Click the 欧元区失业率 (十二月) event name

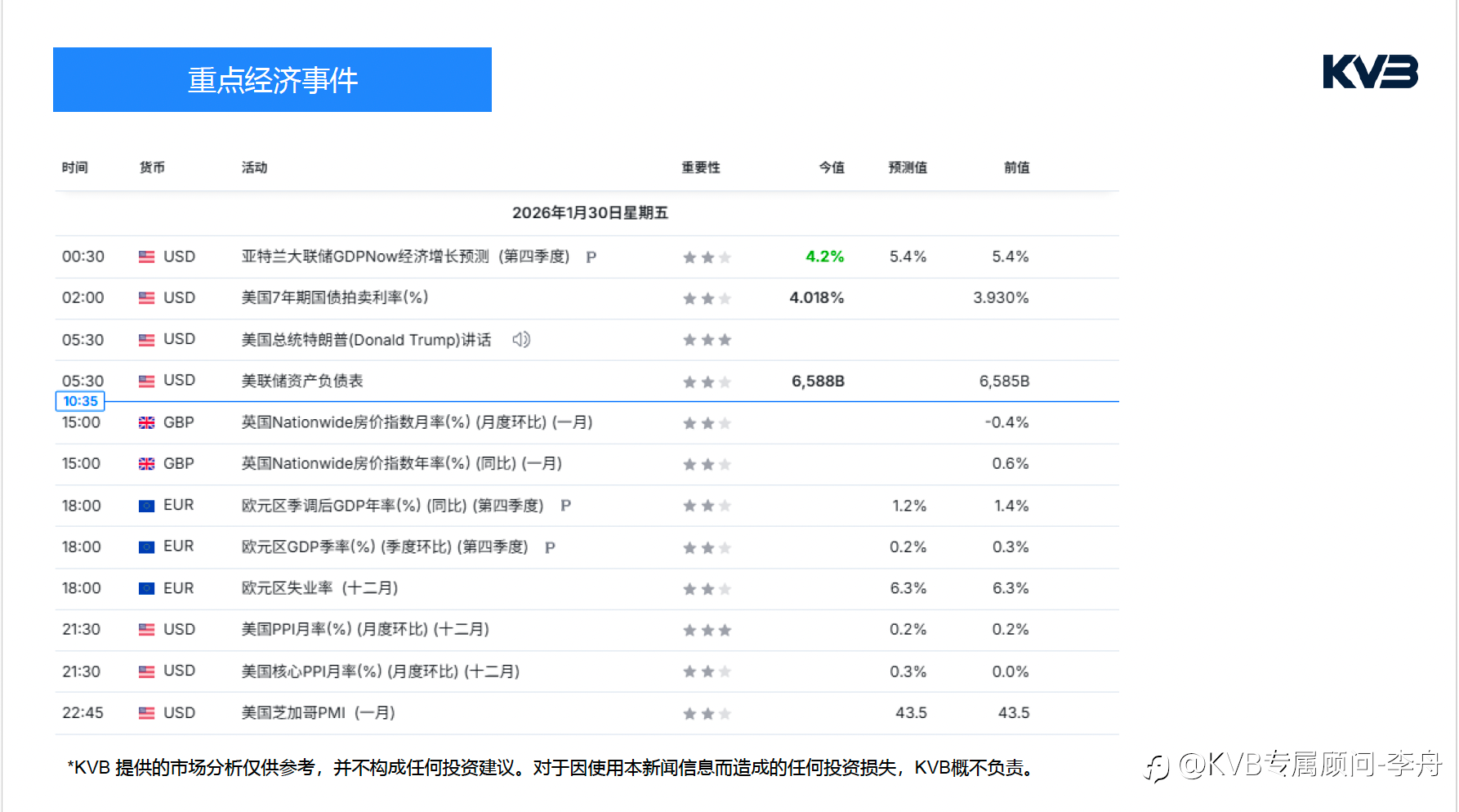[x=320, y=588]
